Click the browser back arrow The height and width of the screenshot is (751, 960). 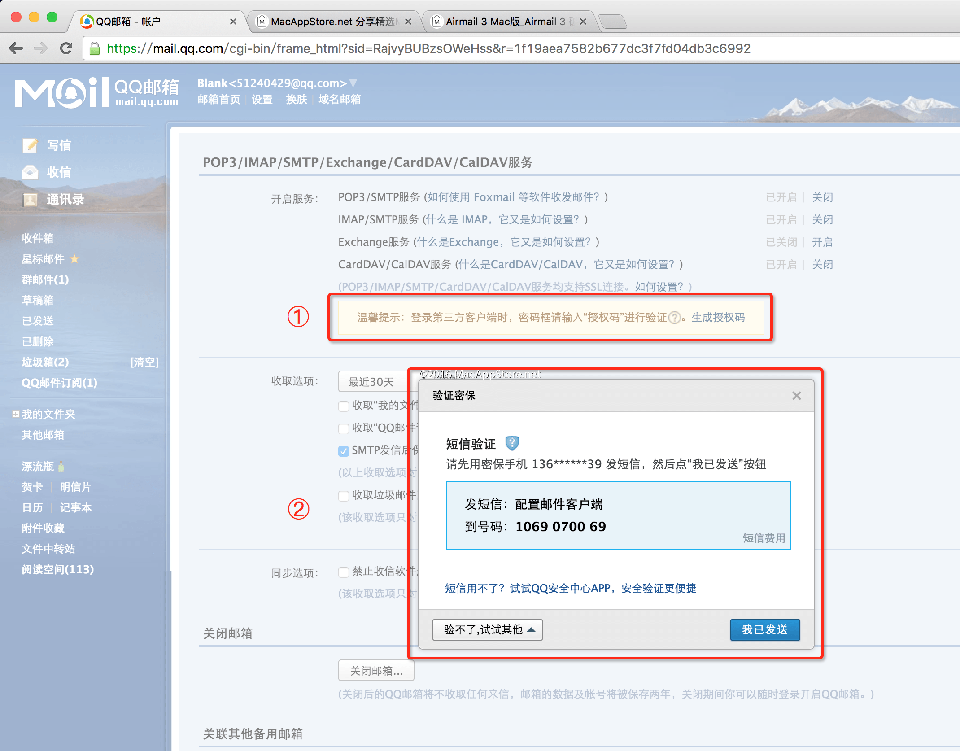click(x=16, y=48)
